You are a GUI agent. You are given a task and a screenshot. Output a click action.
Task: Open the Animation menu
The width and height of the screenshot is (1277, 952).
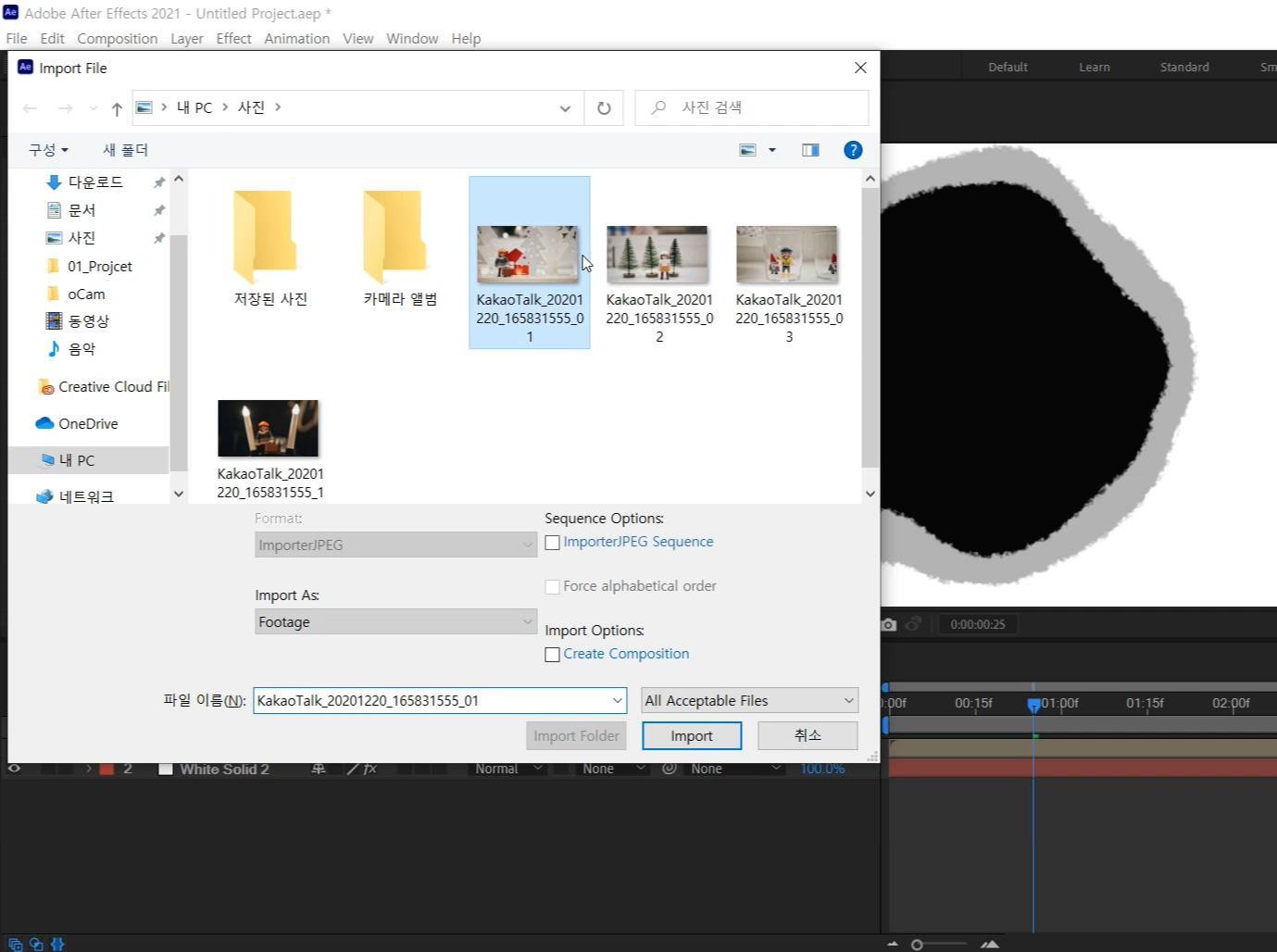[x=297, y=38]
